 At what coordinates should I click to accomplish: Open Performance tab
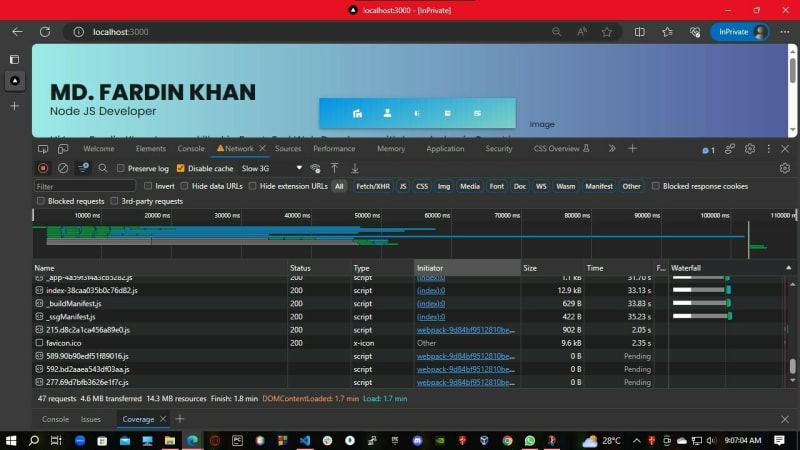point(334,148)
